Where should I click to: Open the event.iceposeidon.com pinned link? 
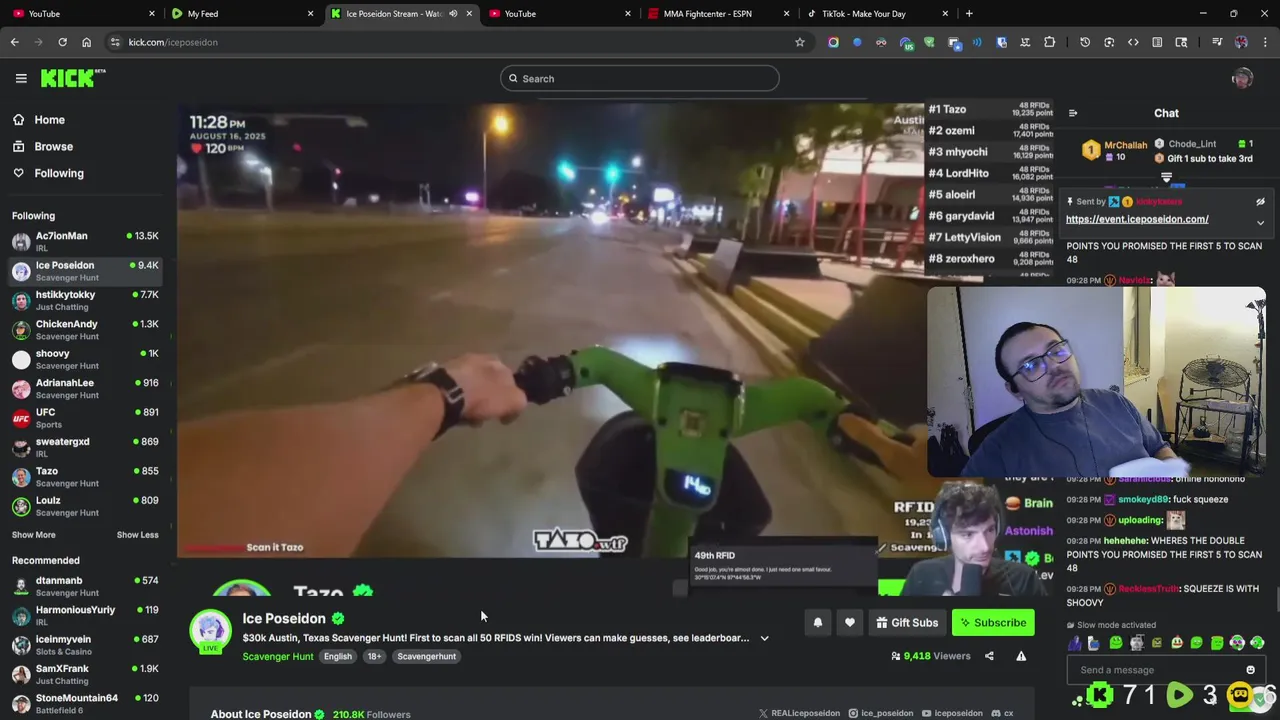coord(1137,219)
